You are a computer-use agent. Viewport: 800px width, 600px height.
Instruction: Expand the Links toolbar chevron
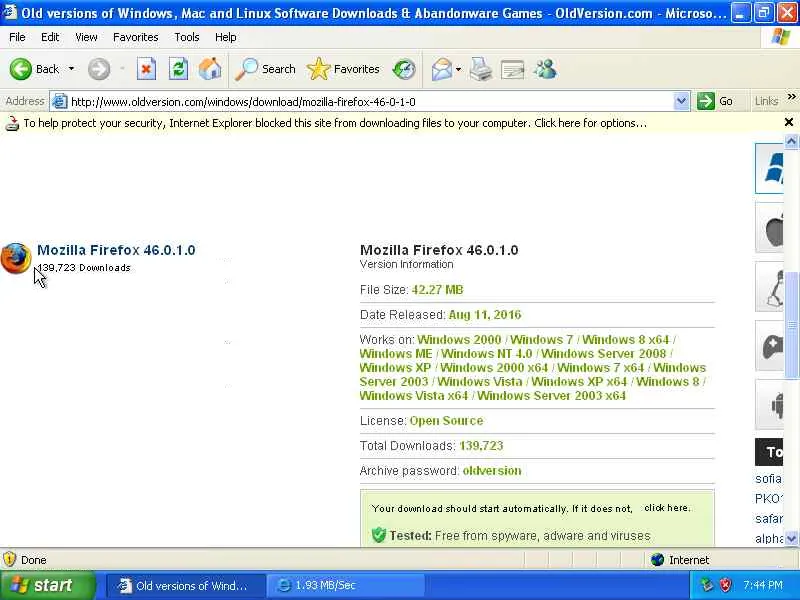[x=791, y=97]
